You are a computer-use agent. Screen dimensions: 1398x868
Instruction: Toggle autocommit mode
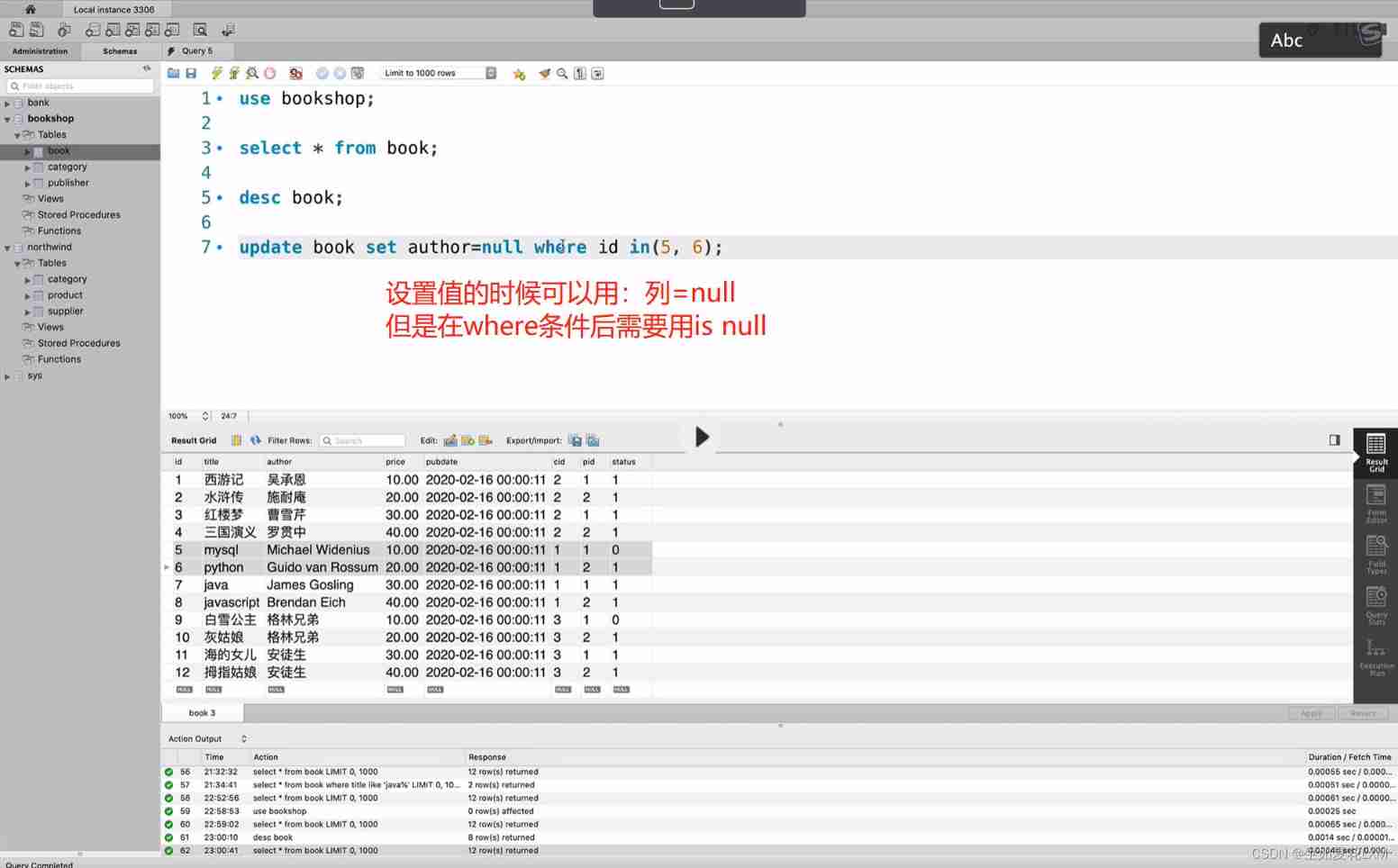pyautogui.click(x=357, y=74)
